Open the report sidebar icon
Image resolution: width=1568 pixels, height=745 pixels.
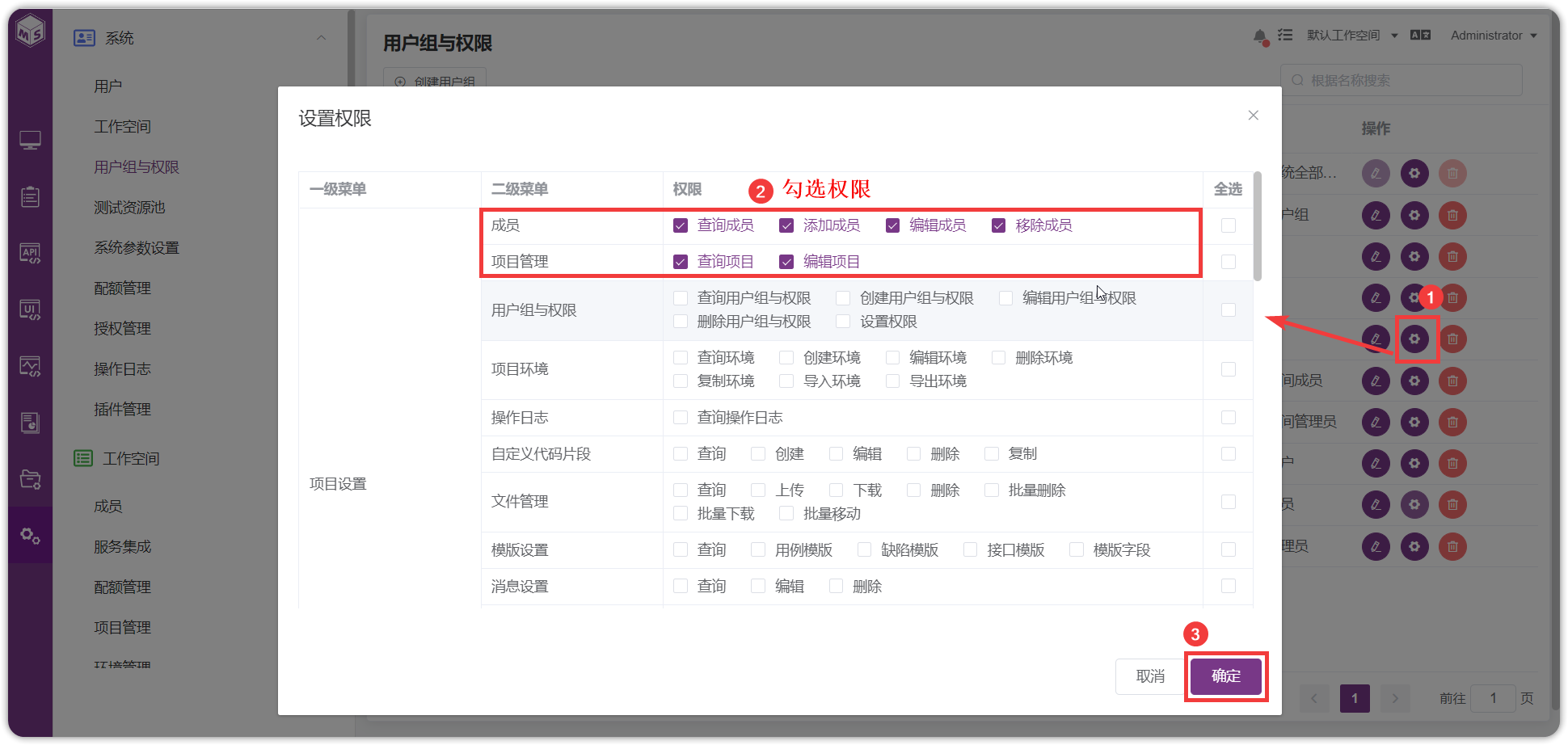pyautogui.click(x=30, y=423)
